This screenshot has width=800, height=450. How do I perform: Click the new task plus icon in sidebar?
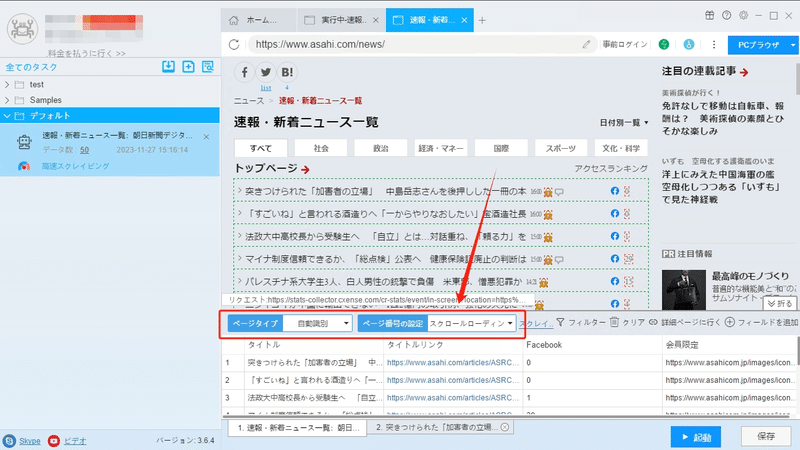click(188, 66)
